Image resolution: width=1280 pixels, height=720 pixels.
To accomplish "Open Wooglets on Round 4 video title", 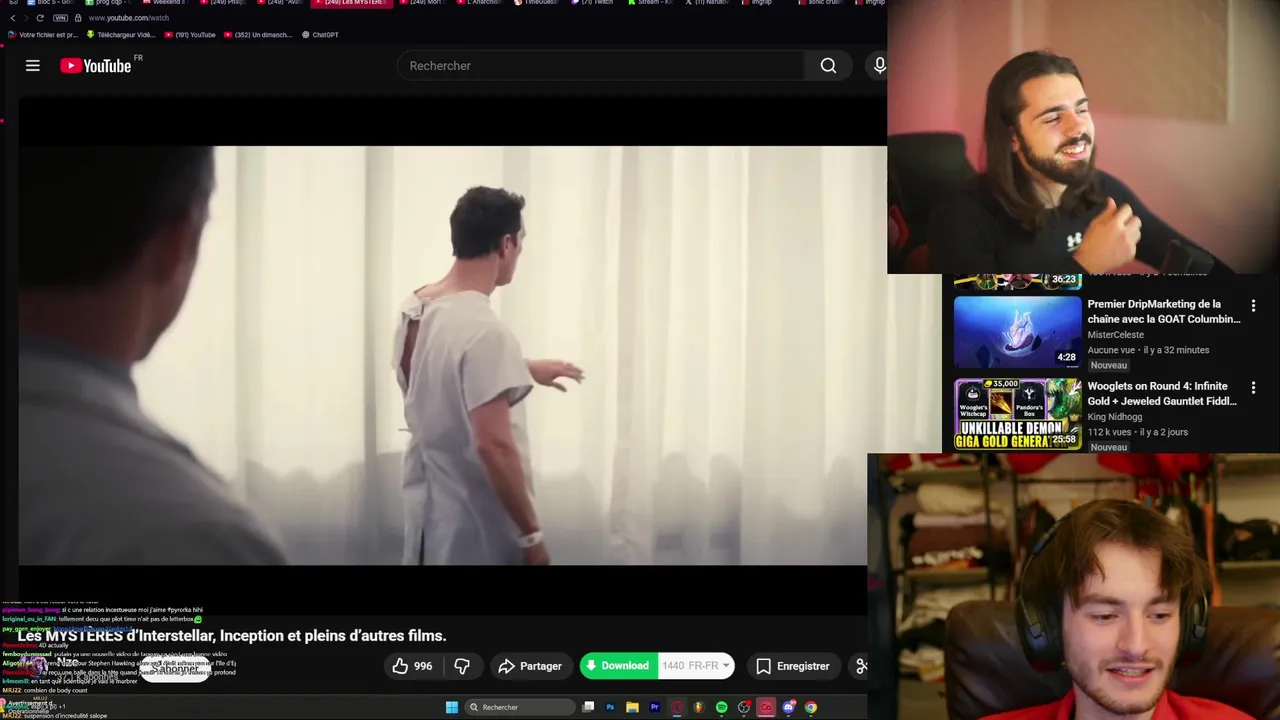I will [x=1162, y=393].
